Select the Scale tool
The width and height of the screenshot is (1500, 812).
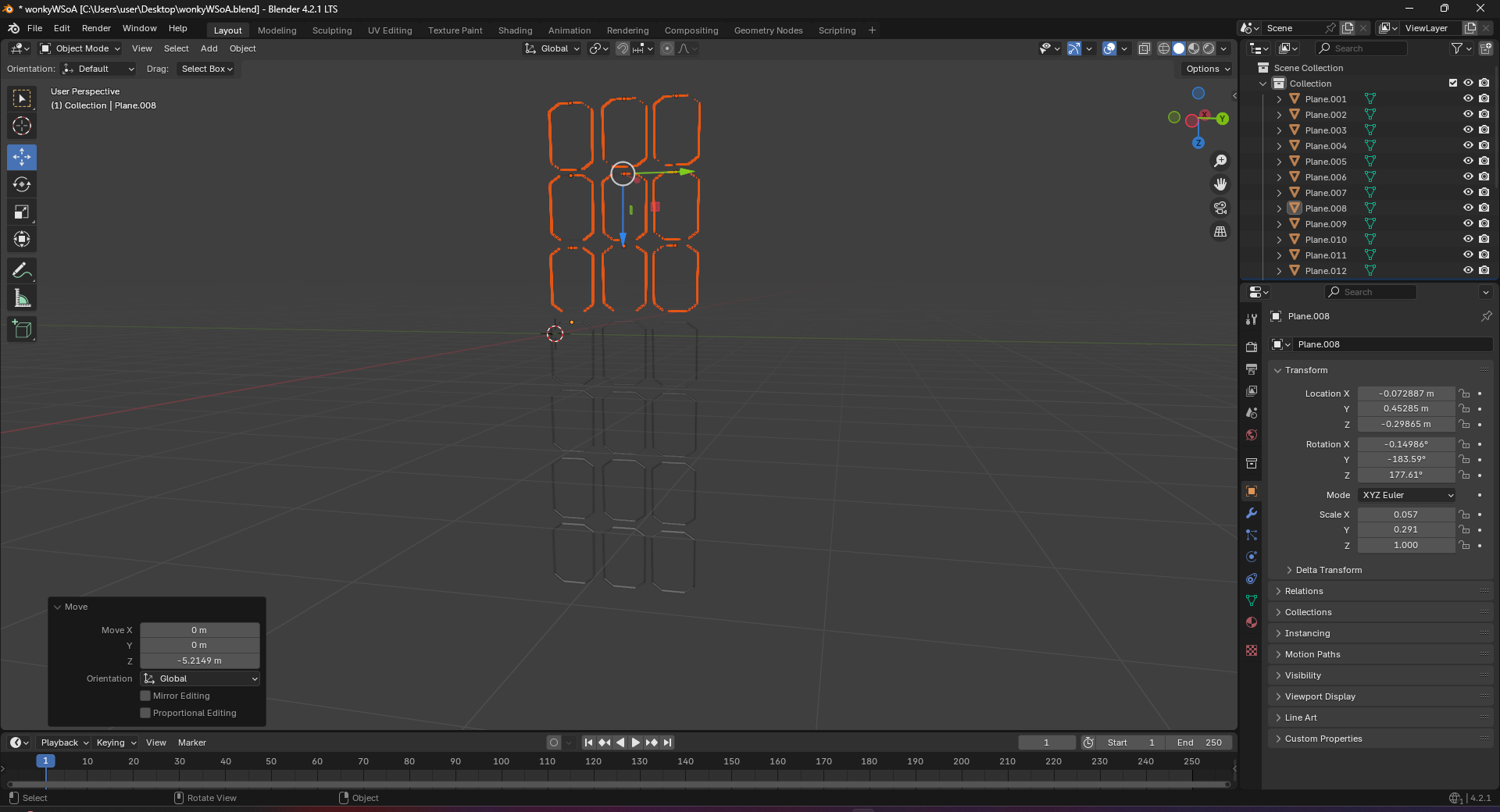[21, 212]
